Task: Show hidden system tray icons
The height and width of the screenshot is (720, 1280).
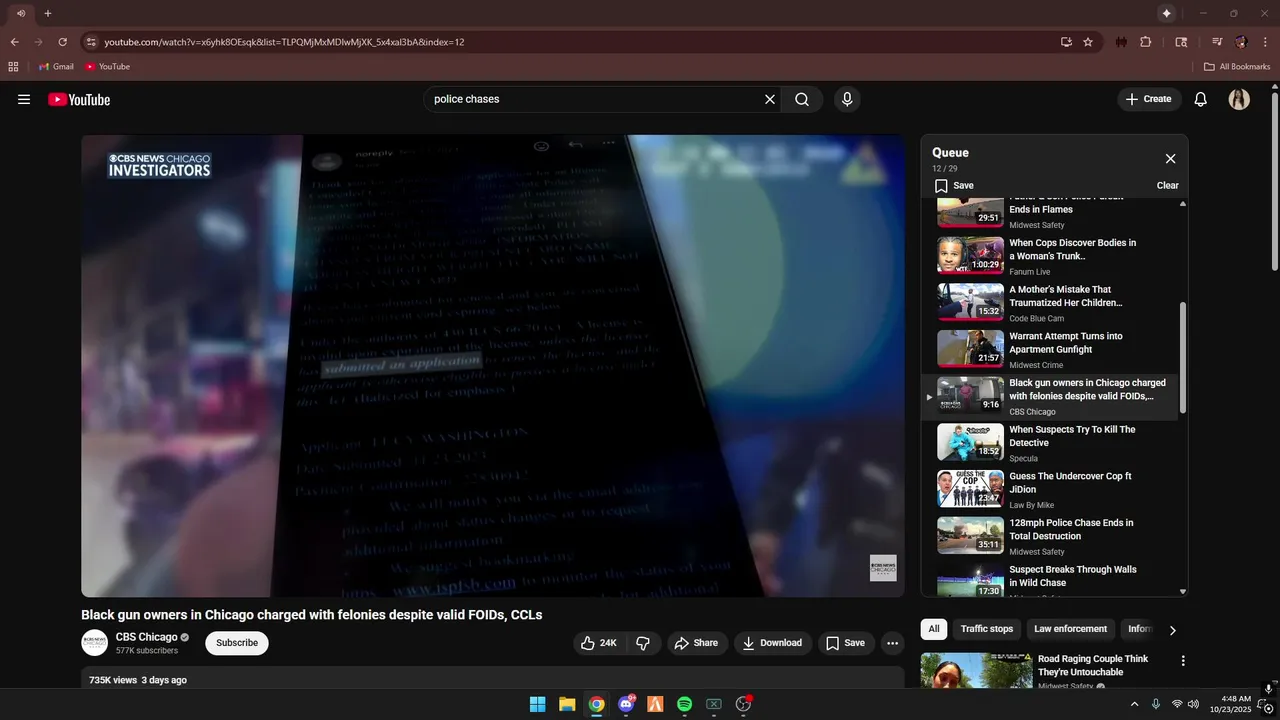Action: pos(1134,704)
